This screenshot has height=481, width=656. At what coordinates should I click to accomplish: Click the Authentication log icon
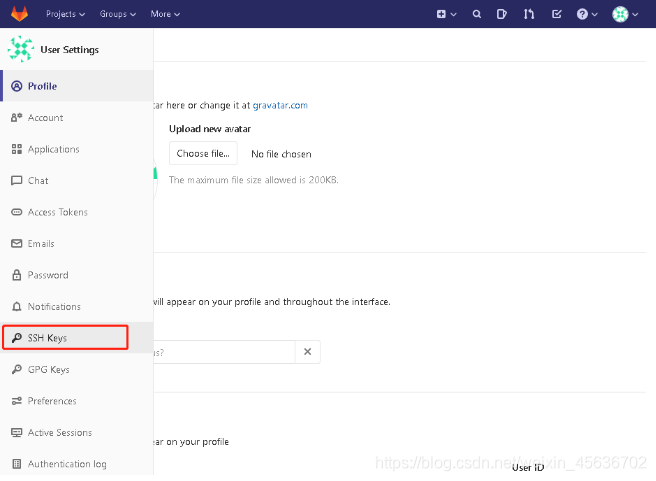(16, 464)
